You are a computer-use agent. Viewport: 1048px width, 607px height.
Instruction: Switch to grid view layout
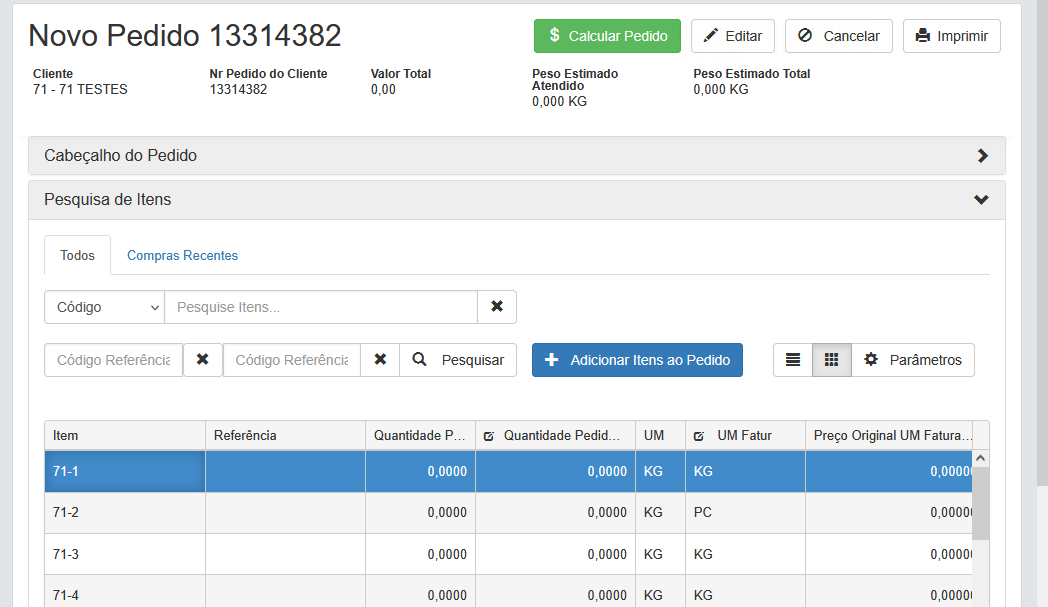pyautogui.click(x=831, y=360)
